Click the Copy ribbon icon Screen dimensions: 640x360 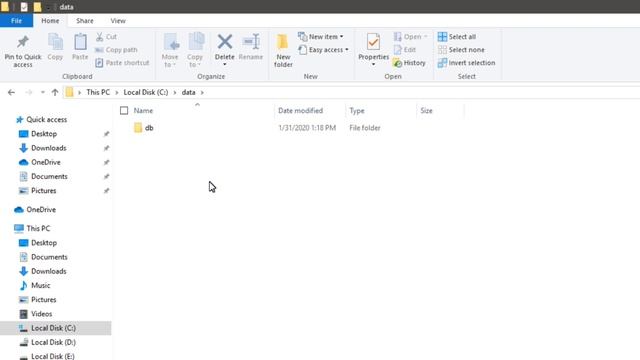[x=55, y=42]
